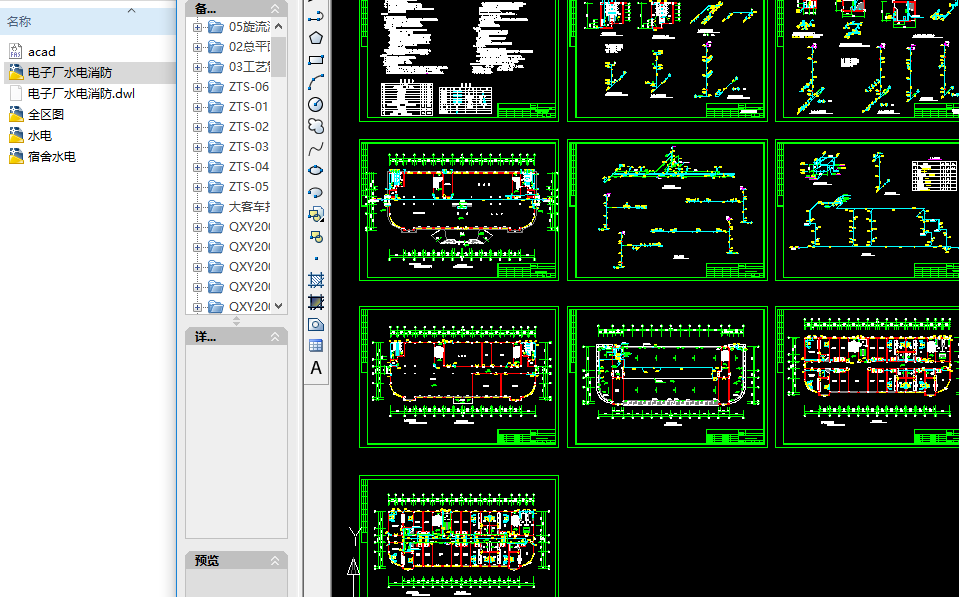Screen dimensions: 959x597
Task: Expand the ZTS-01 tree node
Action: click(197, 107)
